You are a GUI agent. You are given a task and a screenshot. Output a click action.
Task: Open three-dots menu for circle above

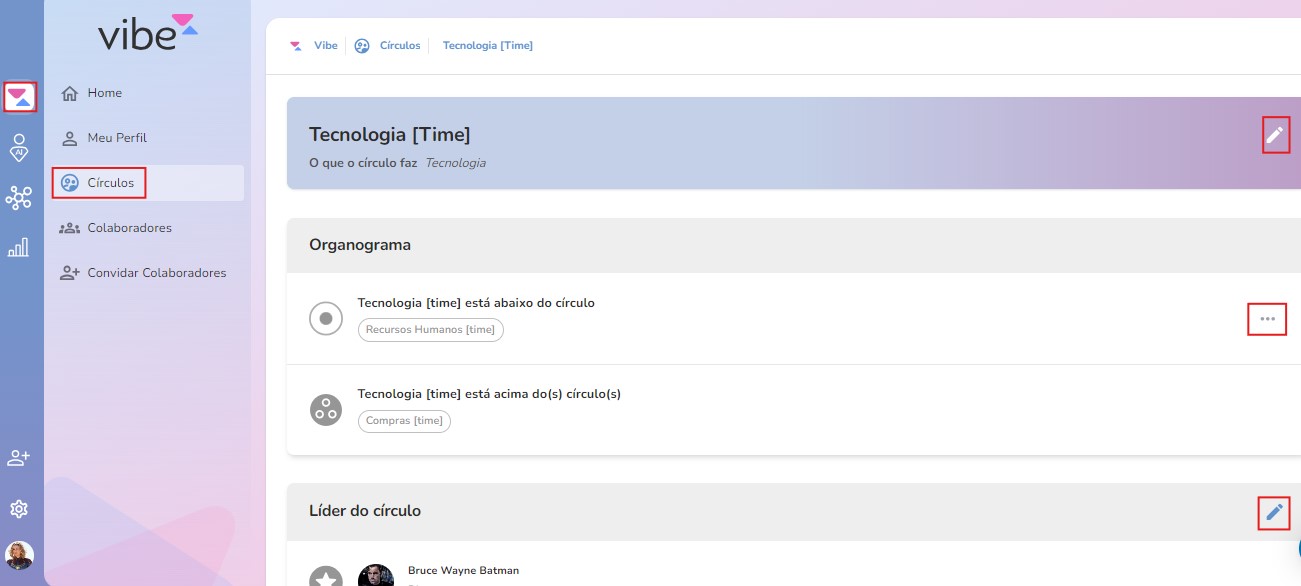(1267, 319)
